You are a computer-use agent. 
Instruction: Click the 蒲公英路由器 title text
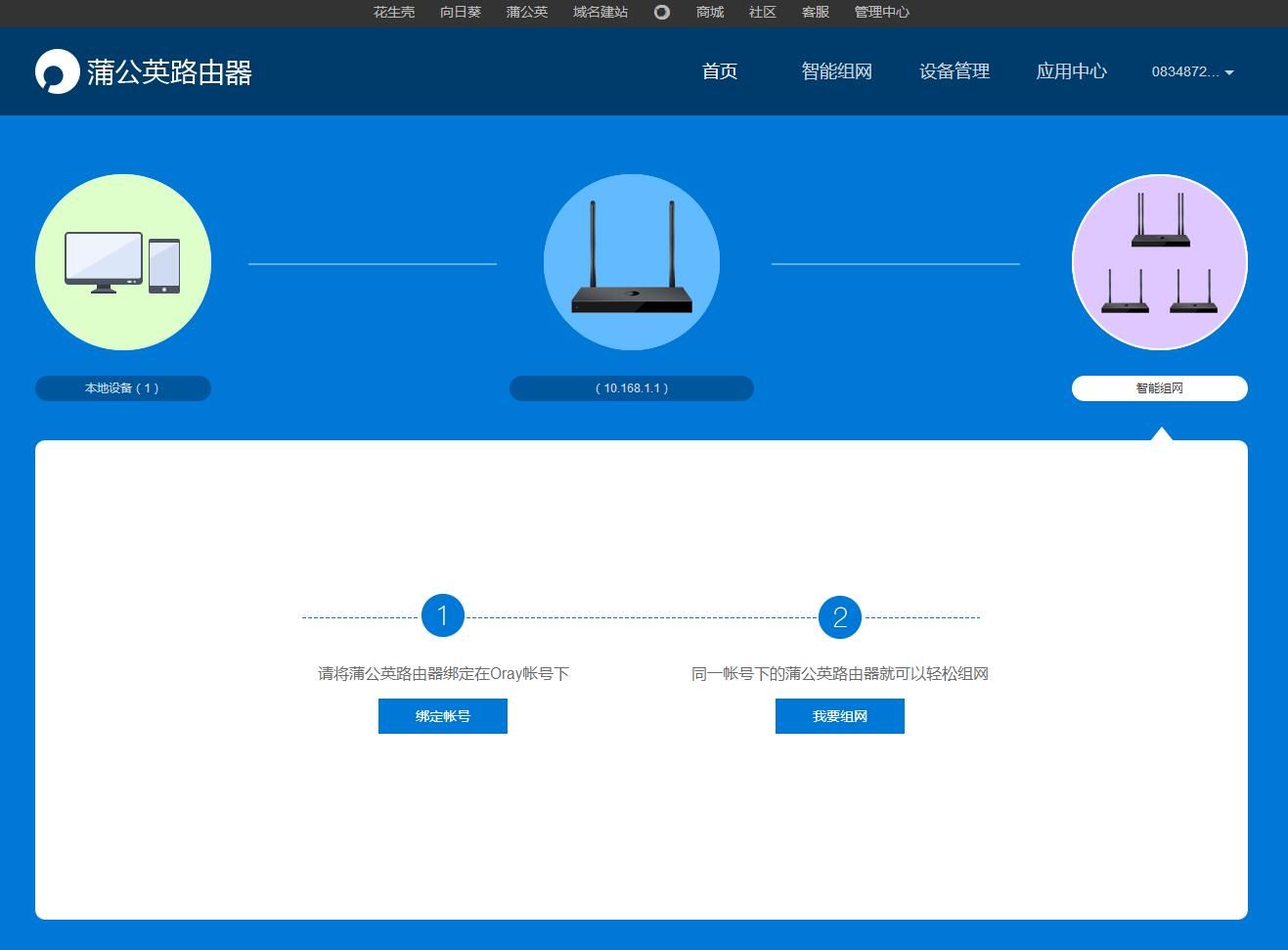[x=169, y=72]
